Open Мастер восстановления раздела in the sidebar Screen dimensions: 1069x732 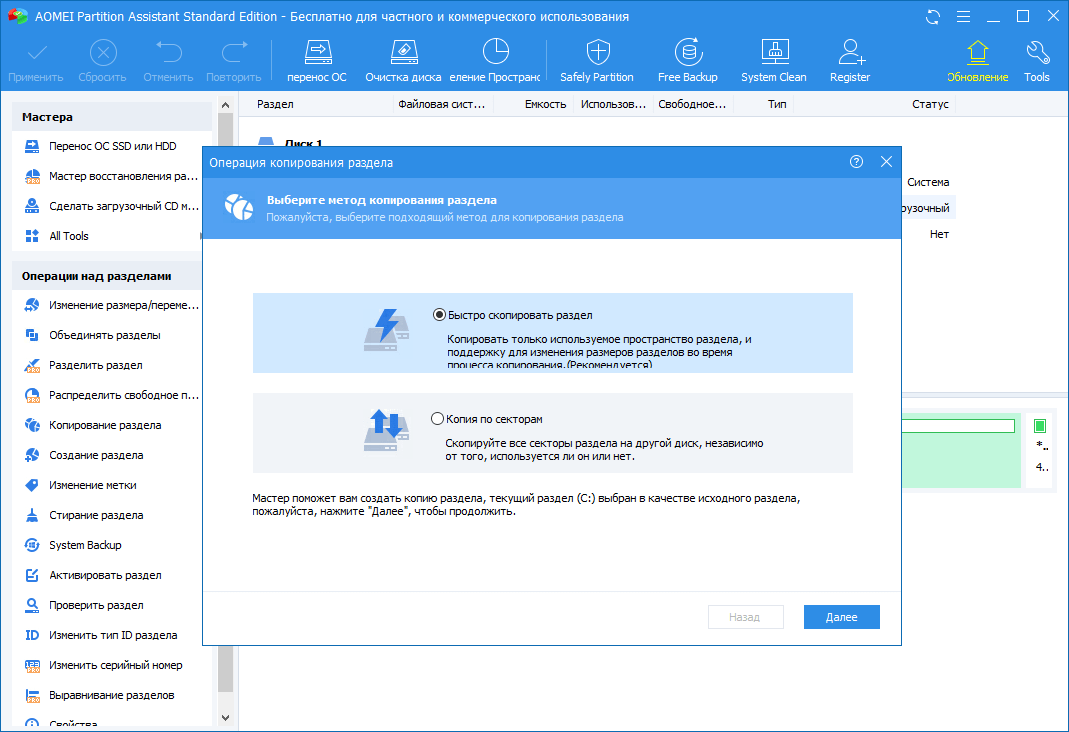tap(112, 176)
